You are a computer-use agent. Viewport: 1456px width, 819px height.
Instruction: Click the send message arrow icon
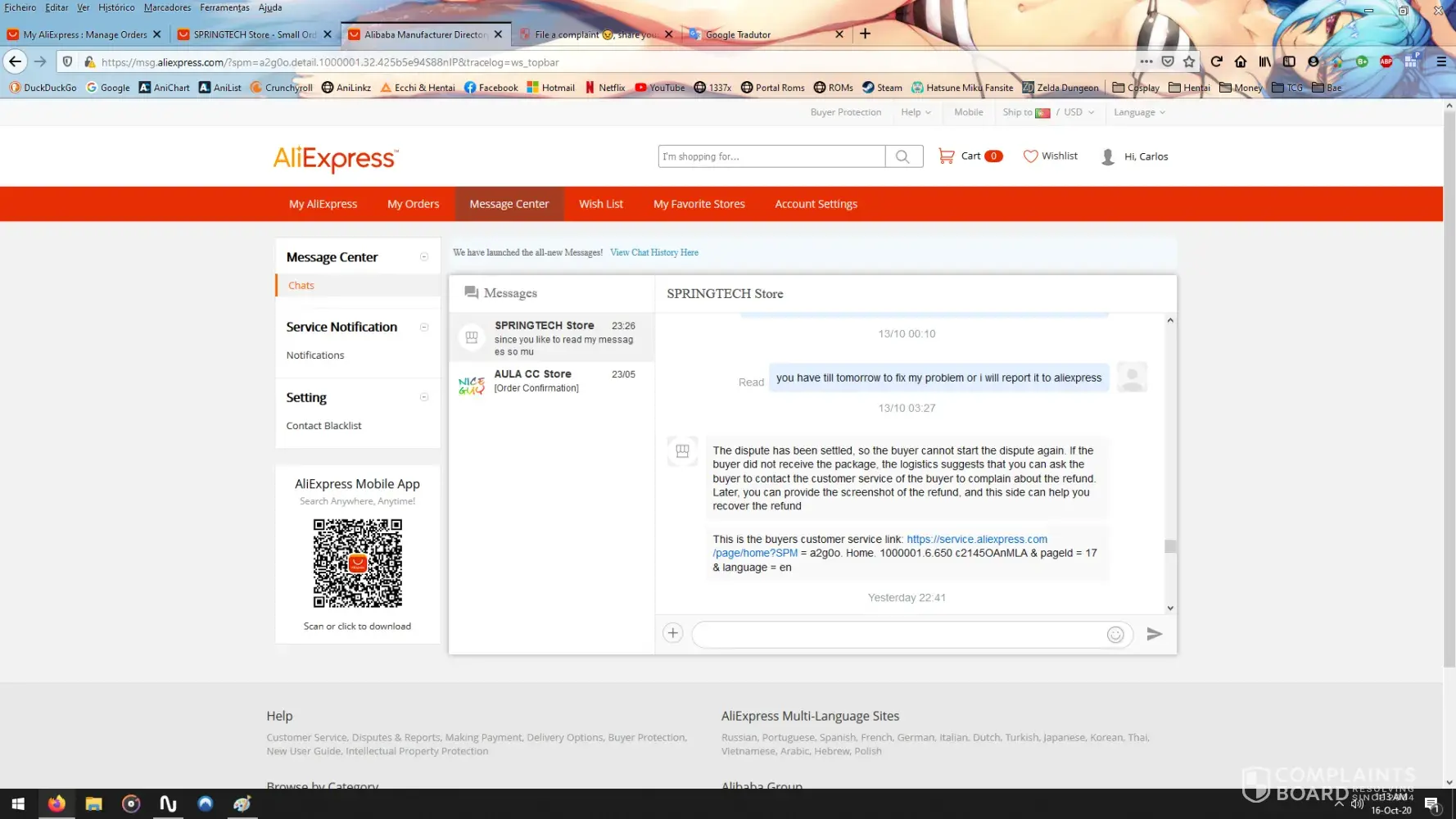[x=1154, y=634]
